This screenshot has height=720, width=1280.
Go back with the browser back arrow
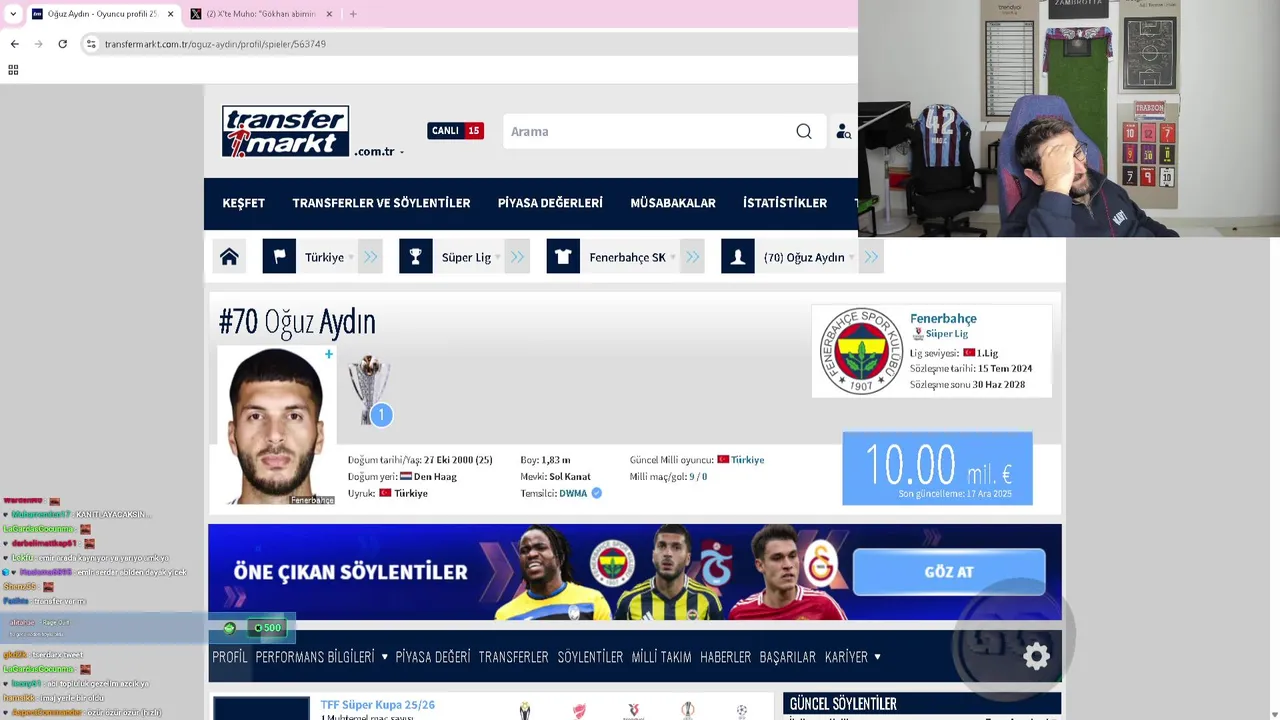point(14,44)
